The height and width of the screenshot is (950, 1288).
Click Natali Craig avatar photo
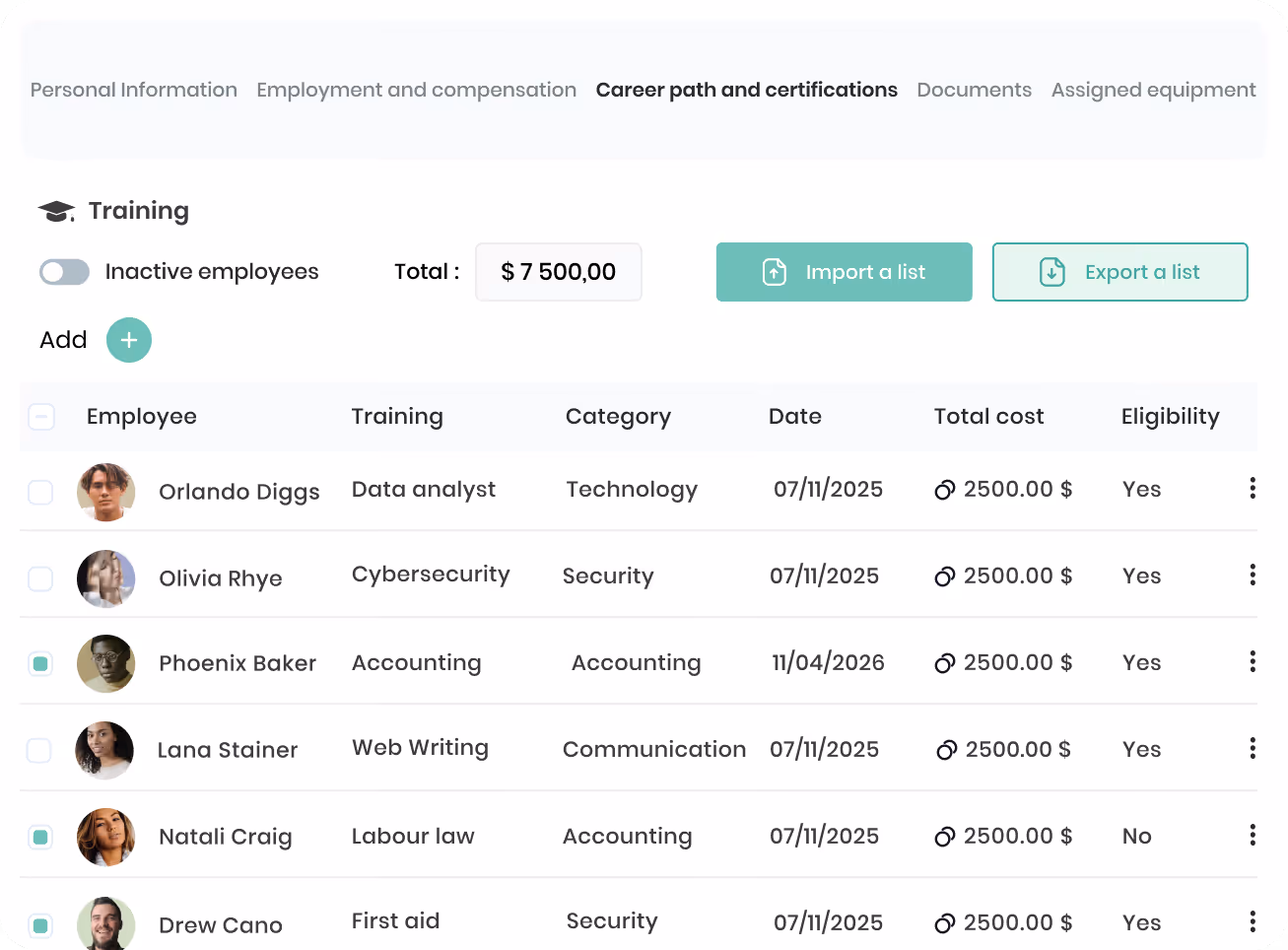click(x=106, y=837)
